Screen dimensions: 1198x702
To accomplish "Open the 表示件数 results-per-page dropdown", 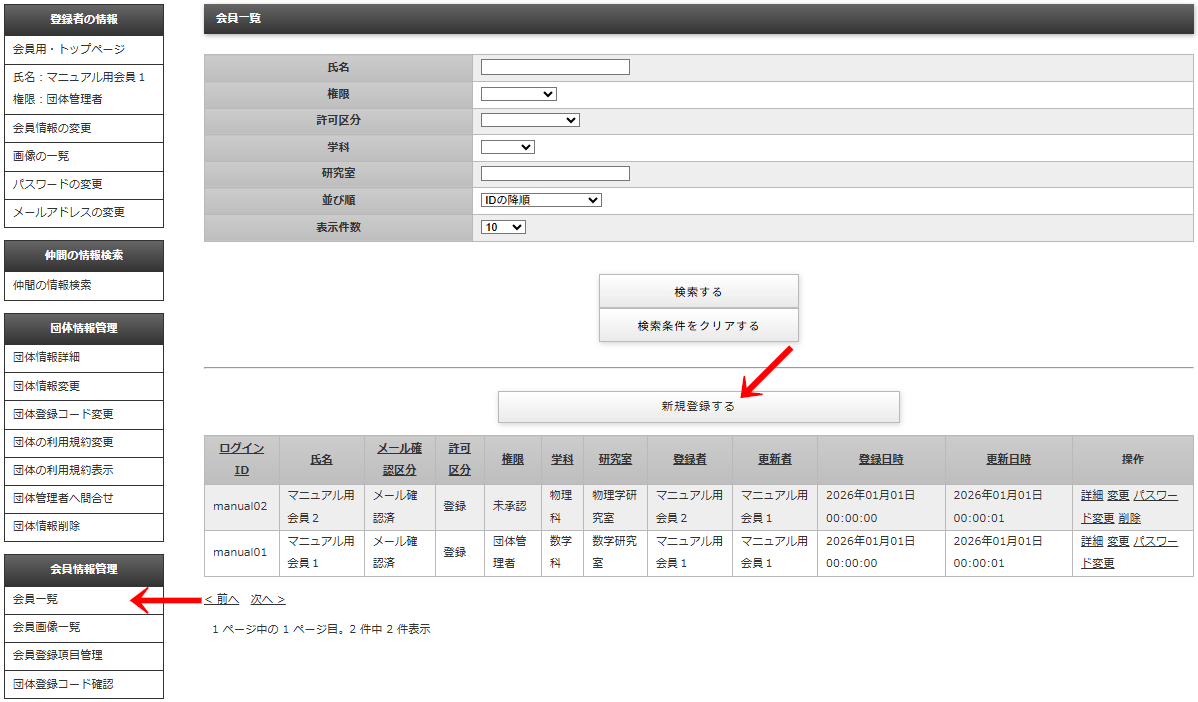I will point(504,226).
